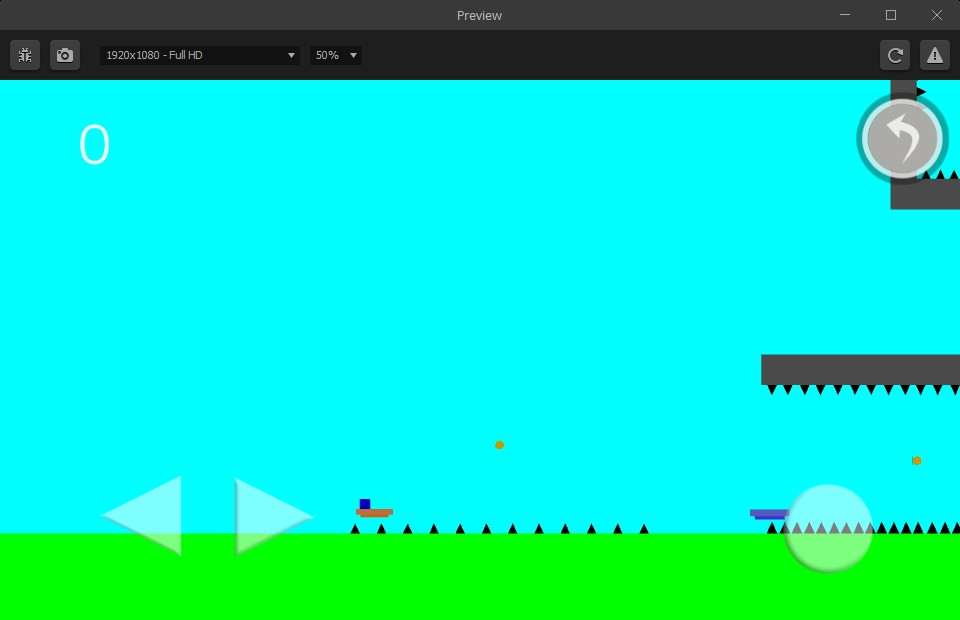Click the orange coin above the spikes
This screenshot has width=960, height=620.
pos(500,445)
